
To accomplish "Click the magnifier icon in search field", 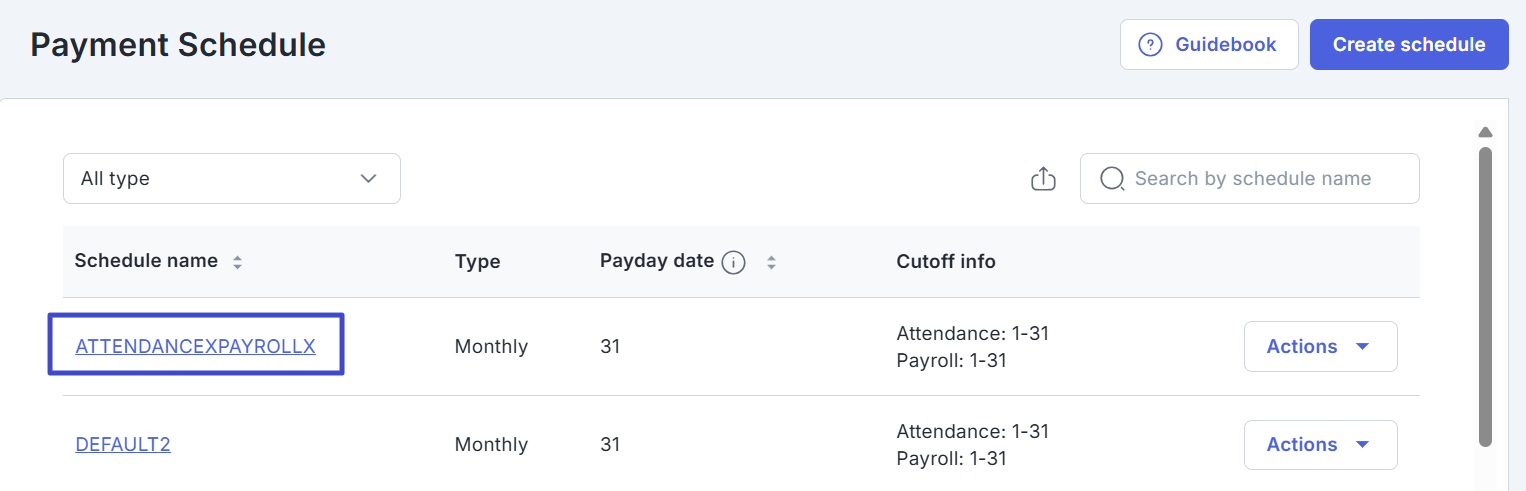I will tap(1111, 179).
